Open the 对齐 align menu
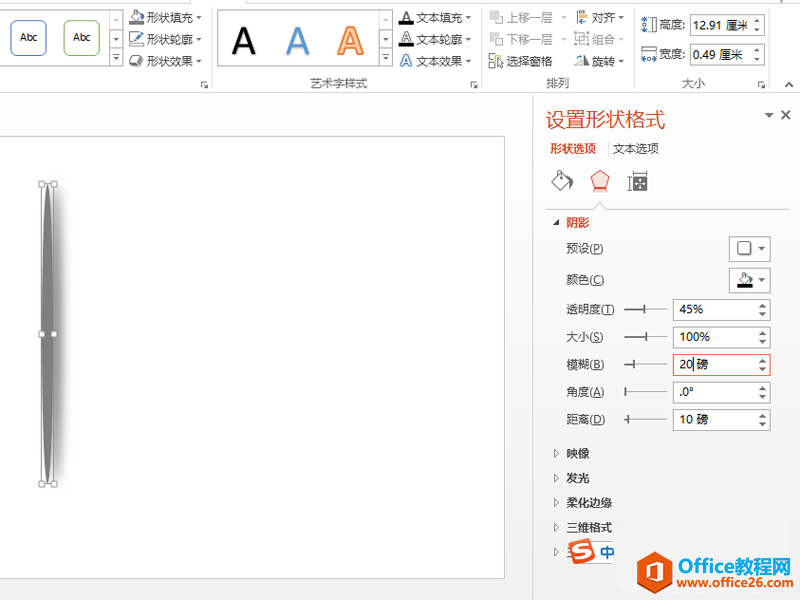800x600 pixels. 602,18
